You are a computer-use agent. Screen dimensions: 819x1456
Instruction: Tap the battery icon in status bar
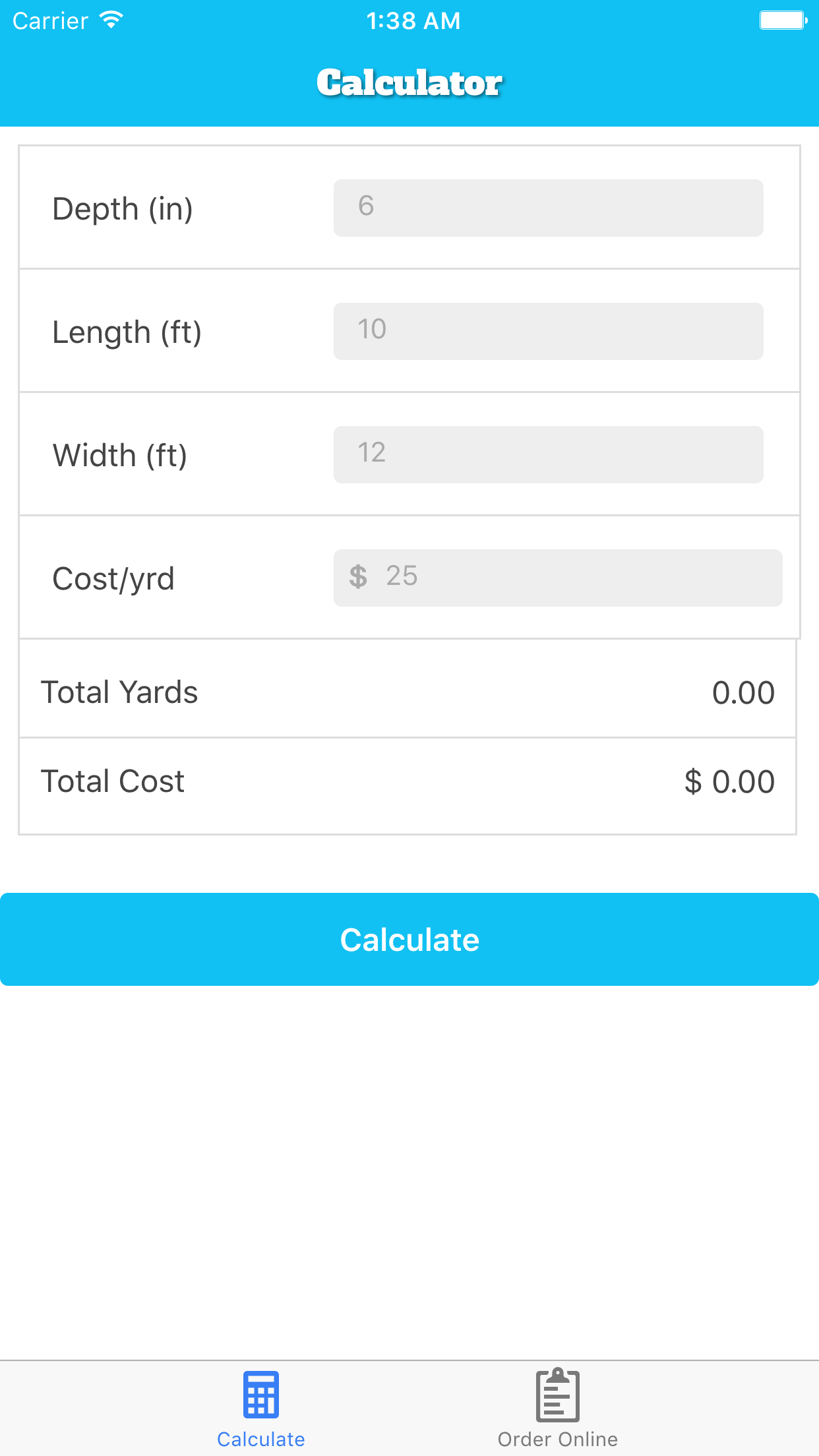click(x=783, y=20)
